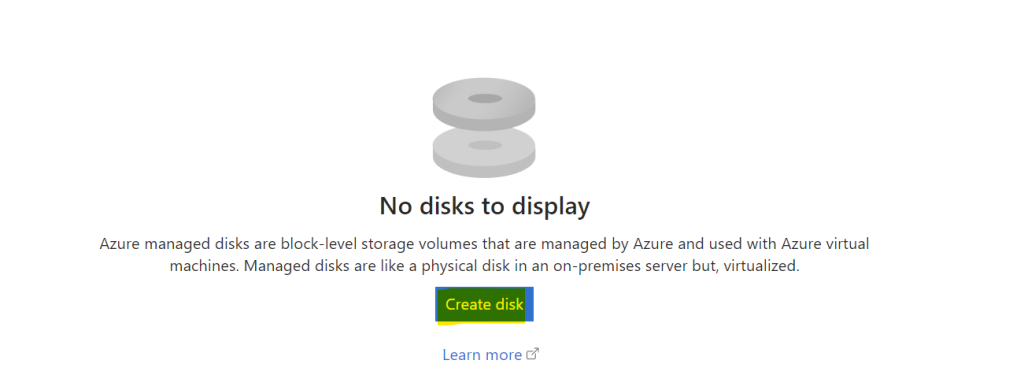Click the words "Azure virtual" in the description
Viewport: 1024px width, 390px height.
(824, 244)
